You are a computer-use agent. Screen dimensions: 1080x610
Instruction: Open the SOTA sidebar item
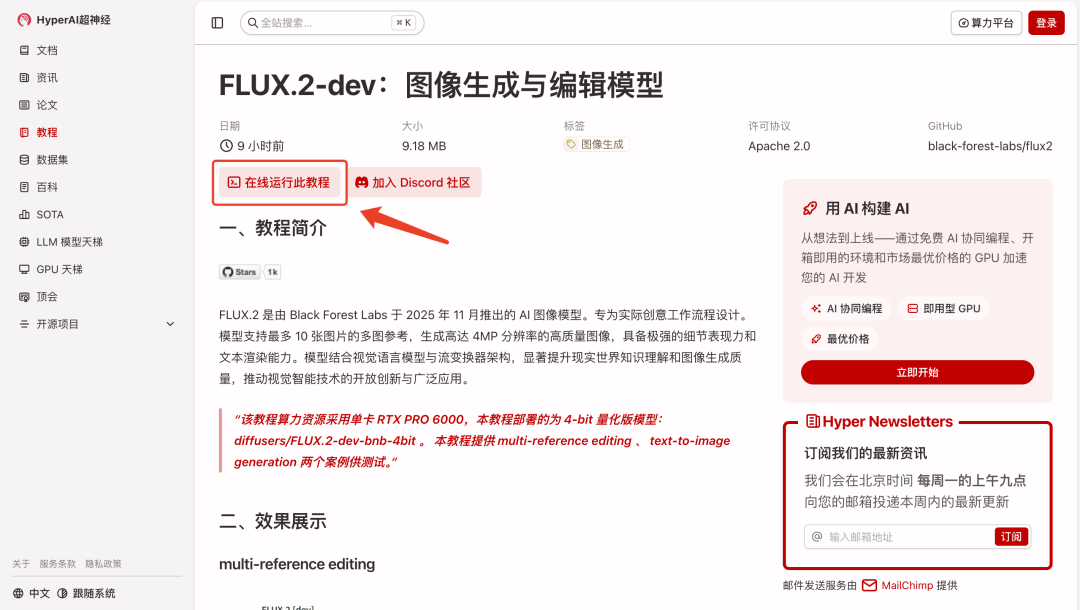pyautogui.click(x=49, y=214)
